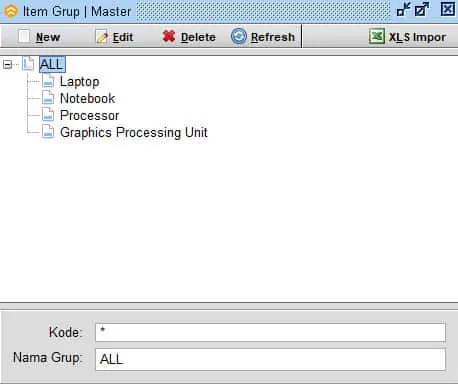
Task: Select the ALL root group
Action: (x=52, y=64)
